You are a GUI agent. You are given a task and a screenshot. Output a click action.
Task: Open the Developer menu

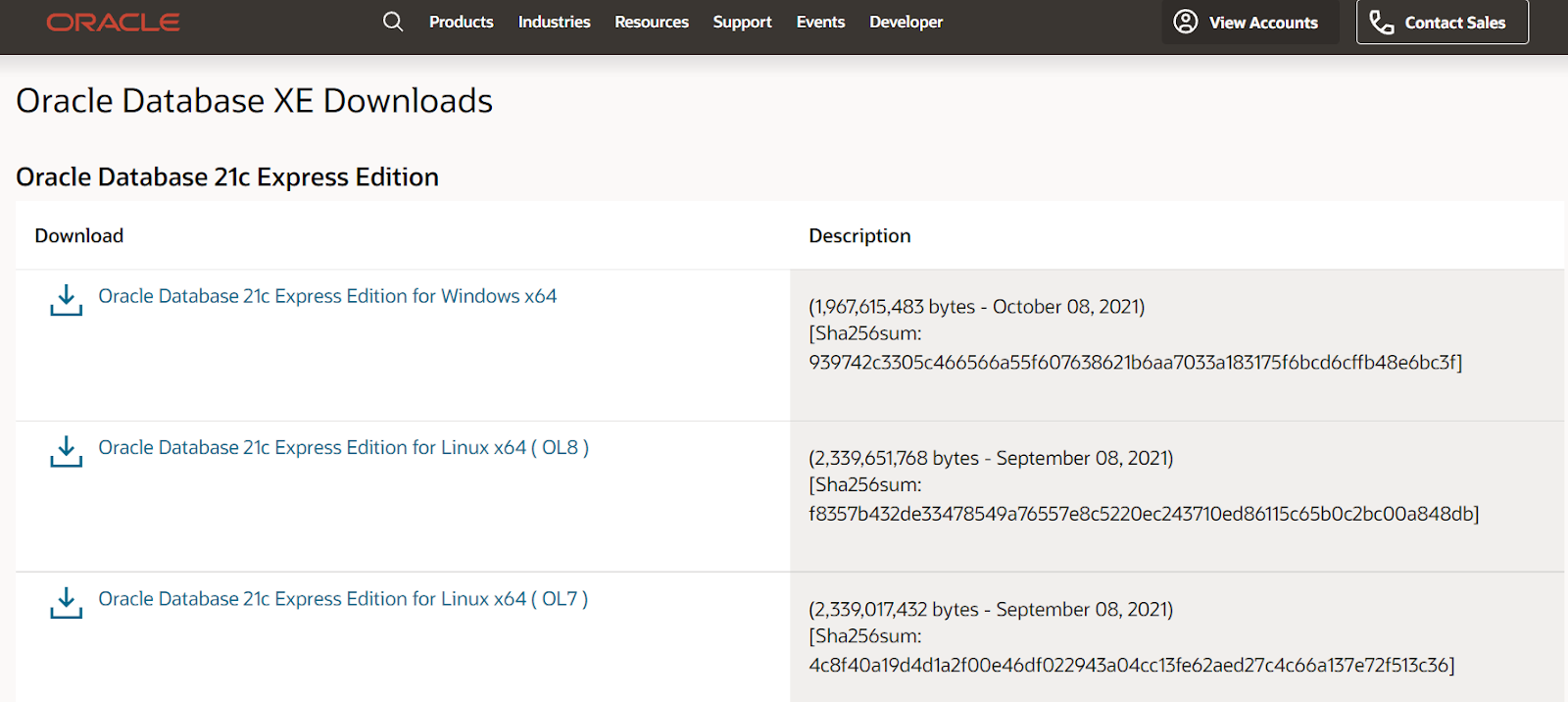click(x=906, y=22)
